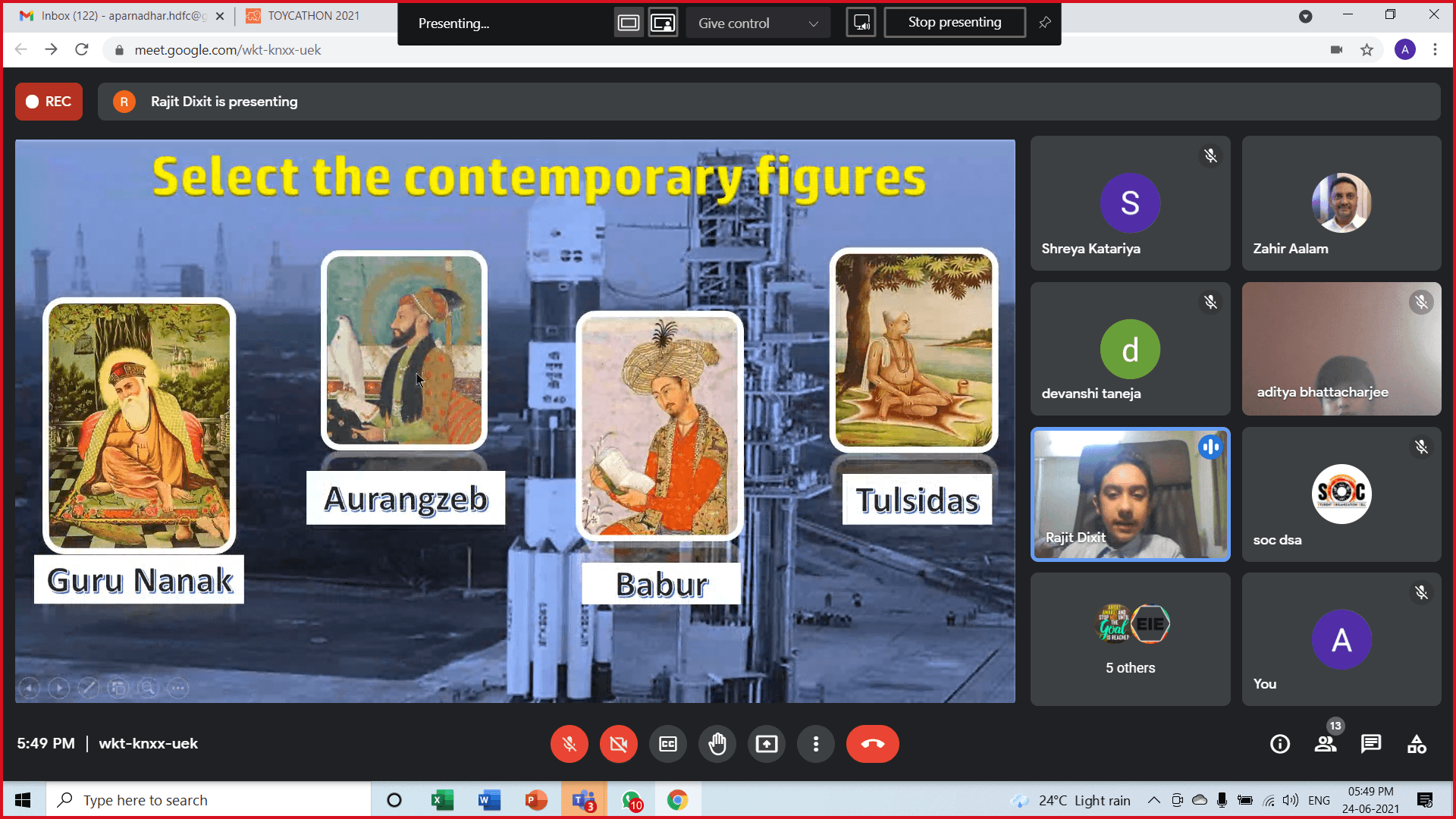Open Excel from the taskbar
1456x819 pixels.
point(441,800)
